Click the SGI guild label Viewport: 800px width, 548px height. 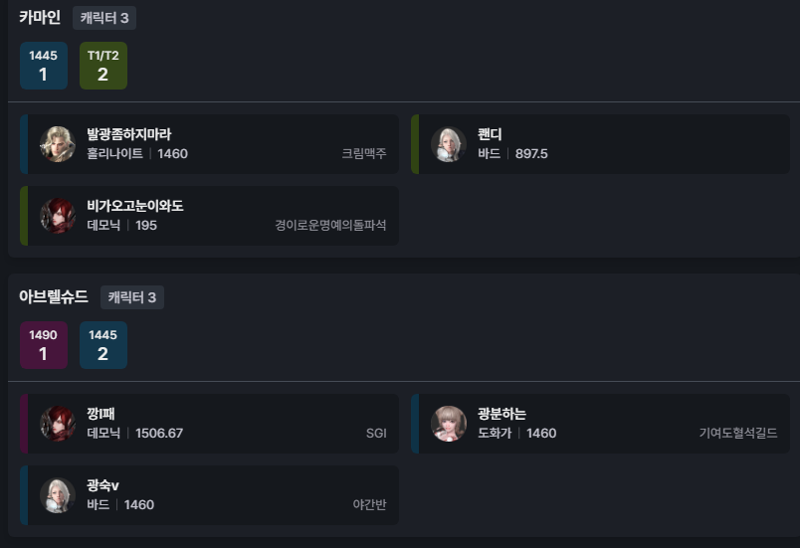click(376, 433)
